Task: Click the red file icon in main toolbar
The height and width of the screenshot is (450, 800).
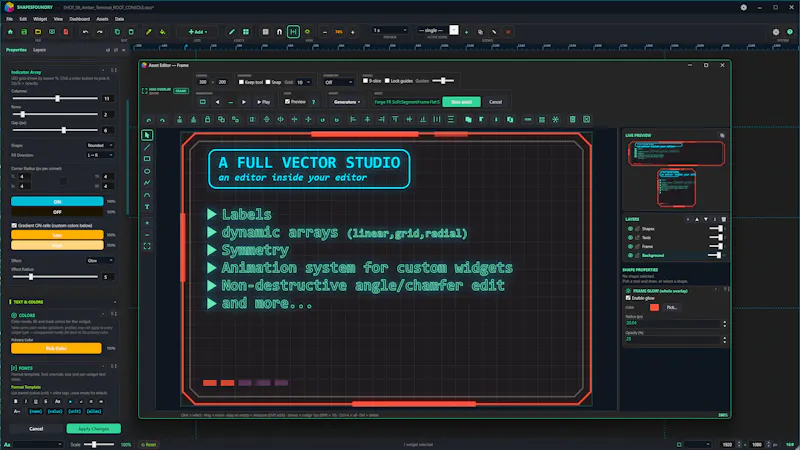Action: 66,32
